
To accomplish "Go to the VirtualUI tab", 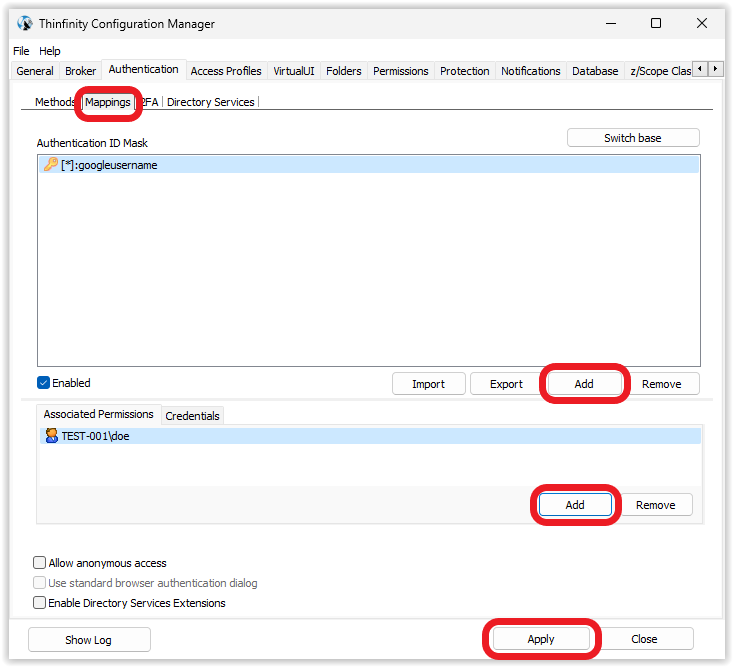I will [294, 71].
